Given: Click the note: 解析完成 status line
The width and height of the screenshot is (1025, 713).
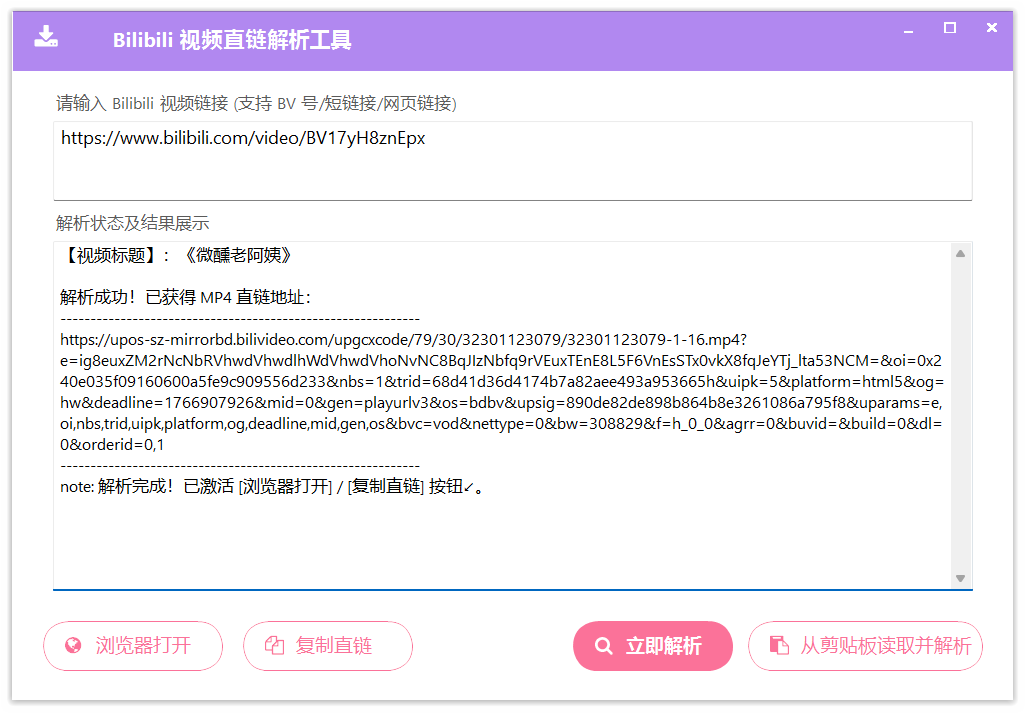Looking at the screenshot, I should point(272,487).
